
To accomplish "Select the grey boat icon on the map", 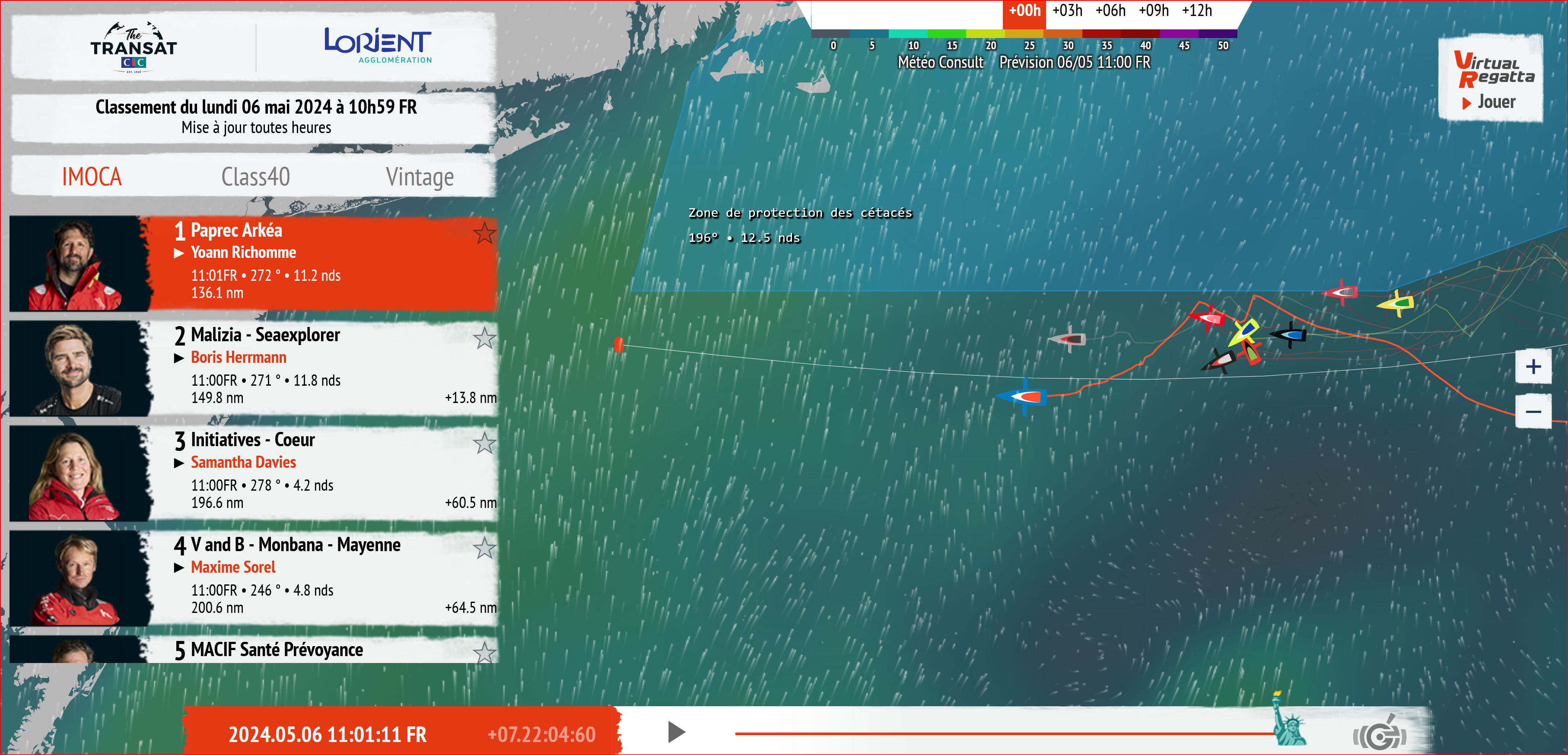I will point(1068,339).
